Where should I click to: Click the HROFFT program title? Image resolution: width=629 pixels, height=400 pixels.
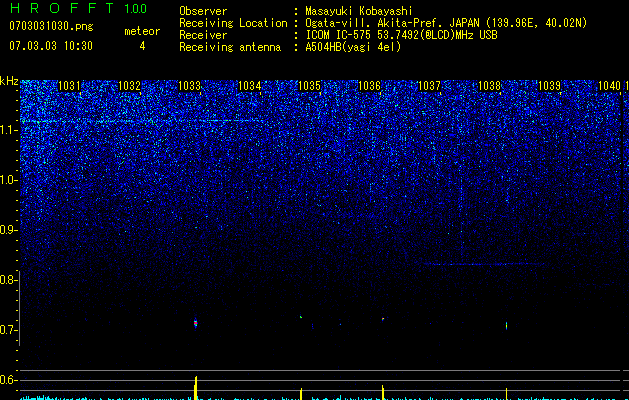pyautogui.click(x=62, y=8)
